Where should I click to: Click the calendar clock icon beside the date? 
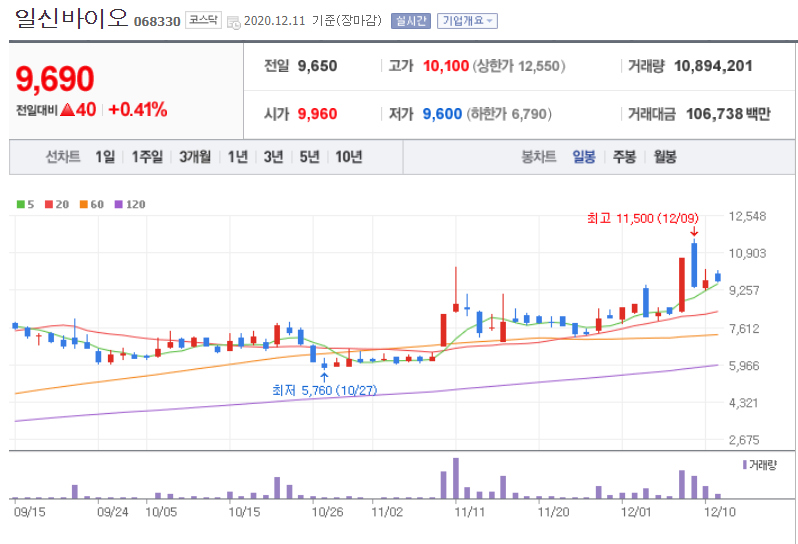[x=234, y=22]
